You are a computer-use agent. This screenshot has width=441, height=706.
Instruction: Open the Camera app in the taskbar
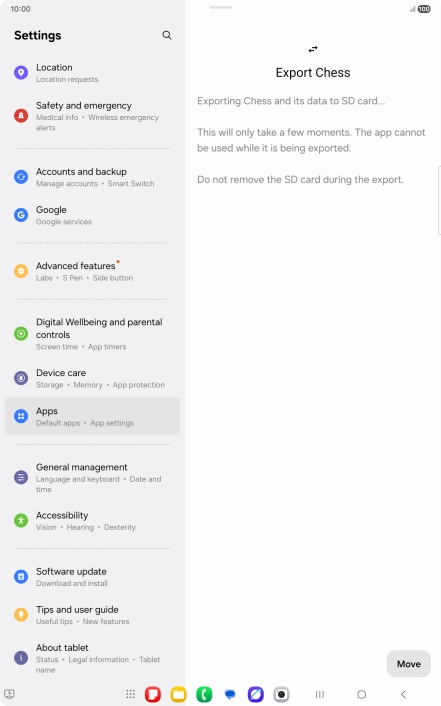(x=281, y=694)
